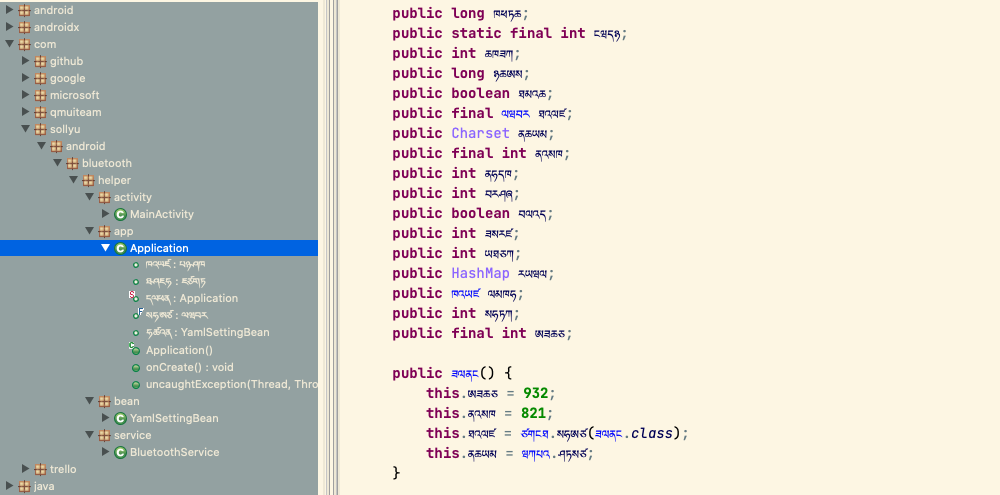The width and height of the screenshot is (1000, 495).
Task: Click the service package icon
Action: point(104,435)
